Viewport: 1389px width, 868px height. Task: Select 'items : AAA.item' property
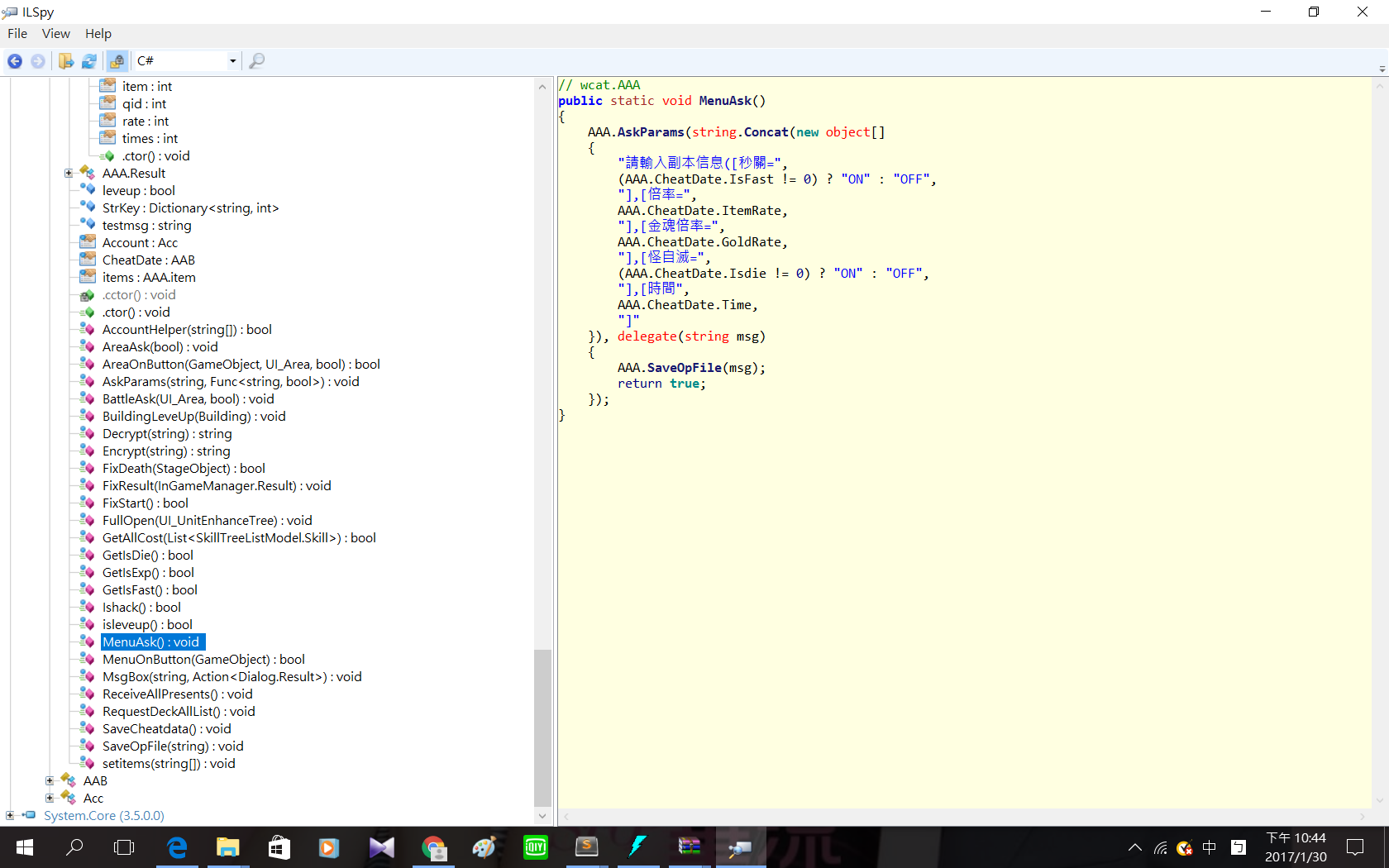[149, 278]
